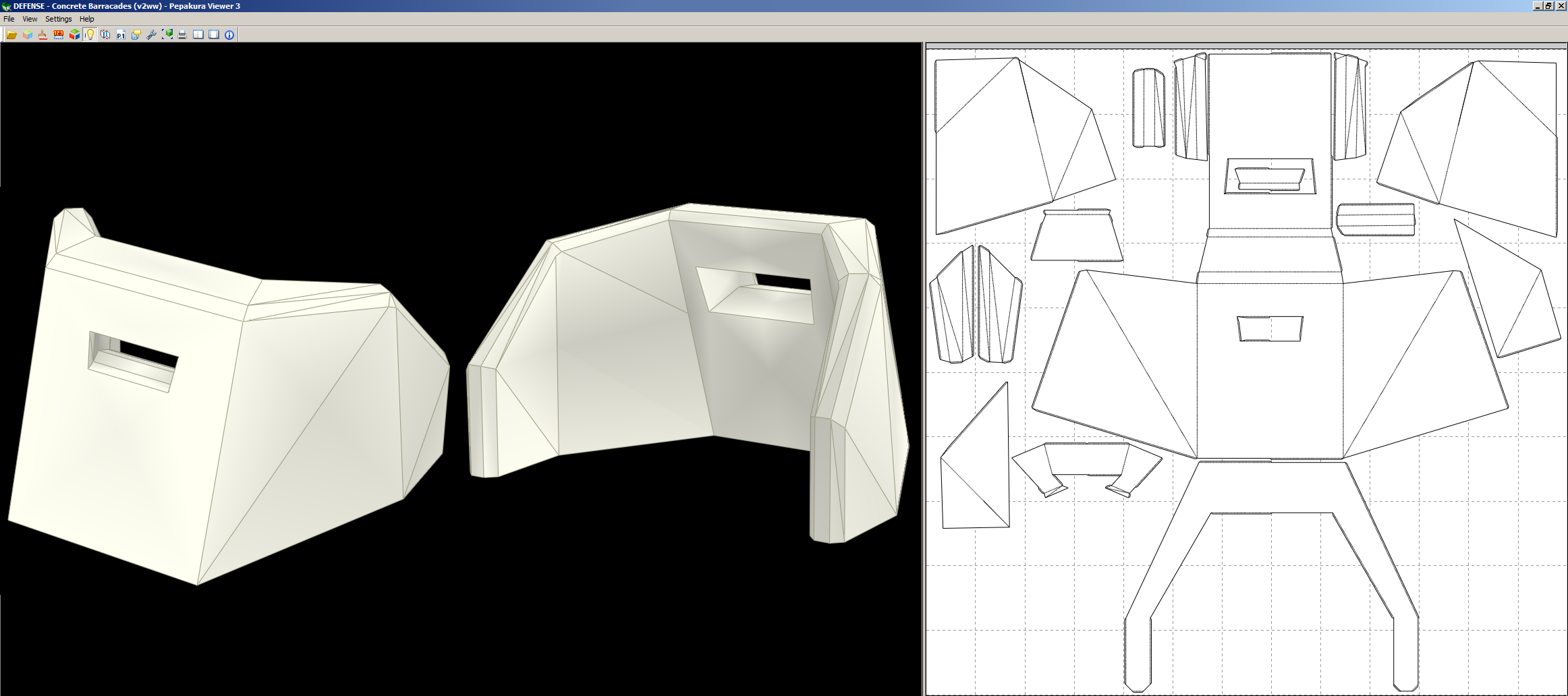Open the blue information icon
Screen dimensions: 1568x696
(229, 34)
